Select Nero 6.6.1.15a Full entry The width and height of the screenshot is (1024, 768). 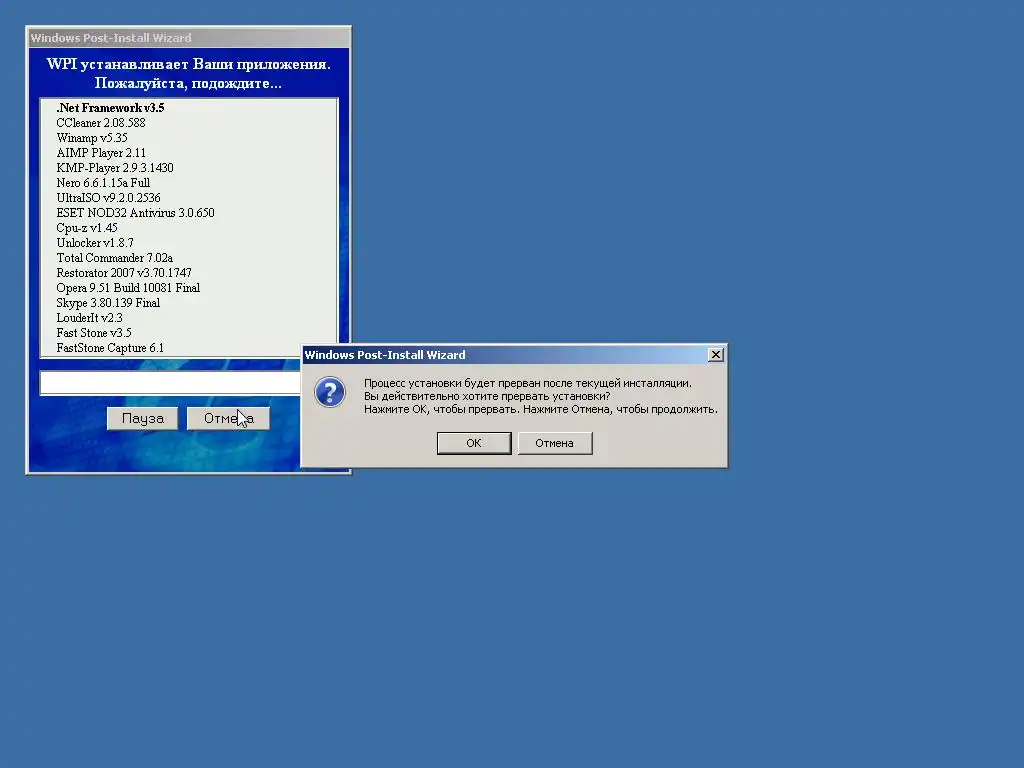(103, 183)
